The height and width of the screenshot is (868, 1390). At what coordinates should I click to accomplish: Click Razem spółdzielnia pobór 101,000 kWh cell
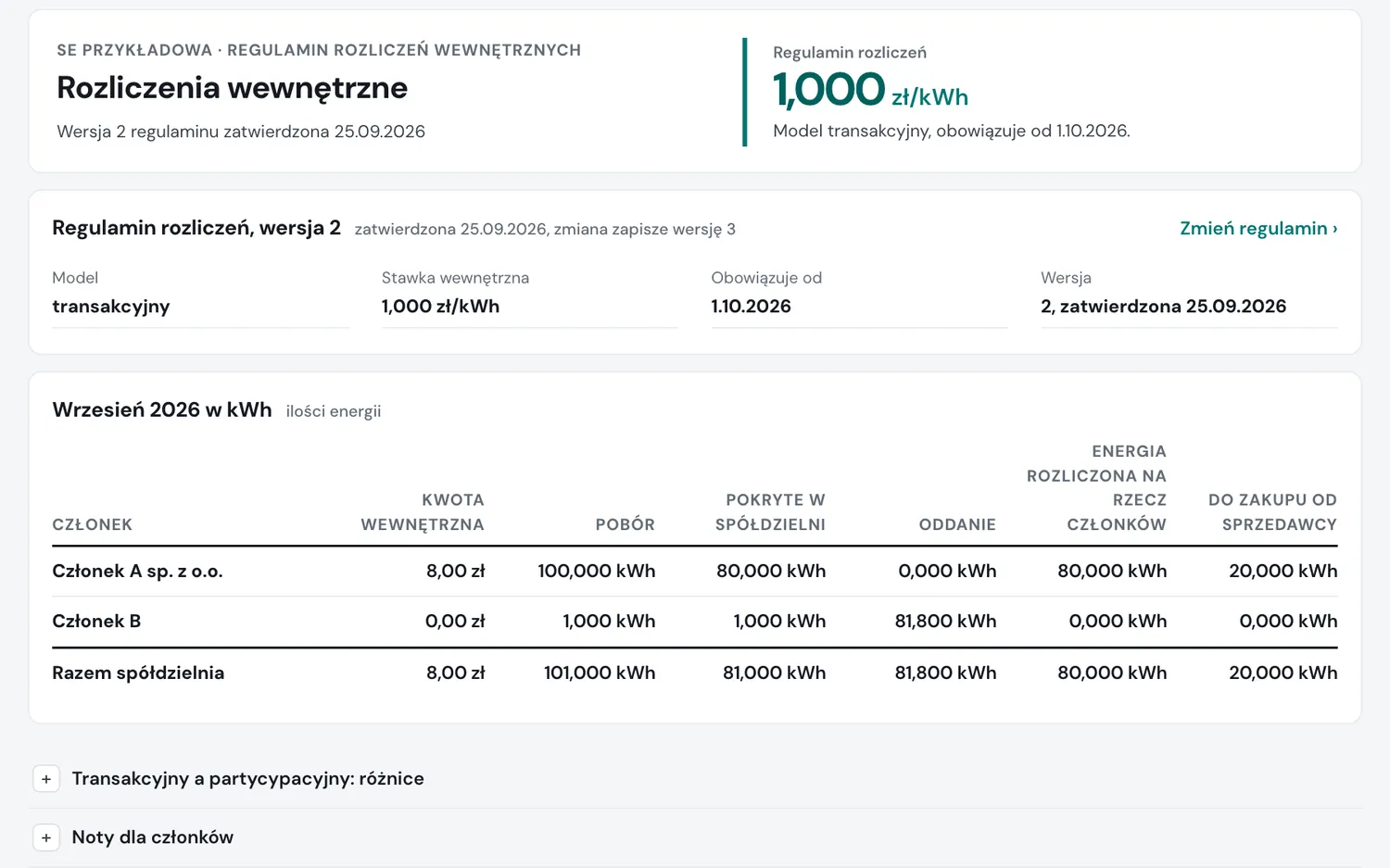tap(600, 673)
